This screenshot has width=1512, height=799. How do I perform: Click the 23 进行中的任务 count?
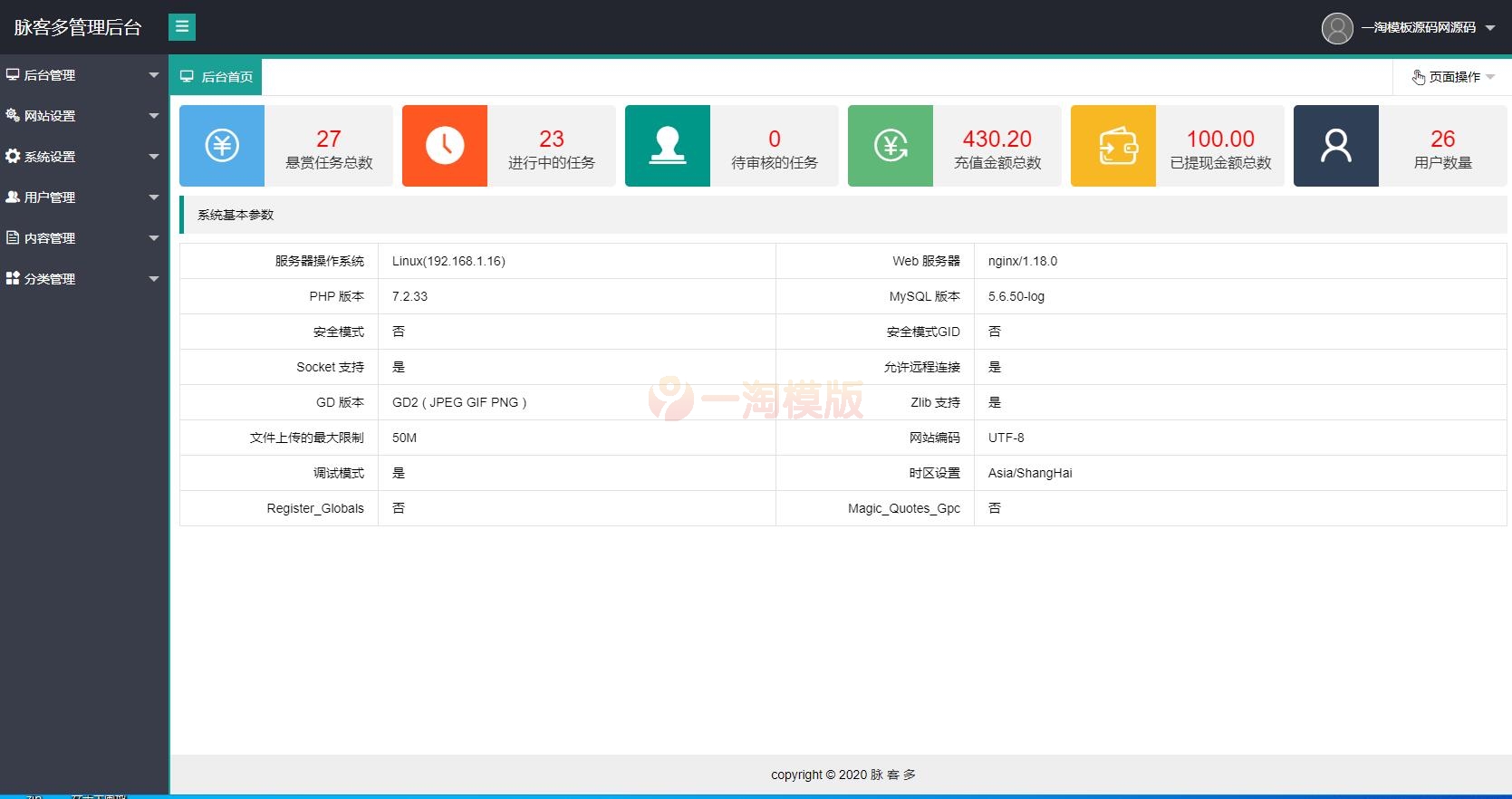552,139
